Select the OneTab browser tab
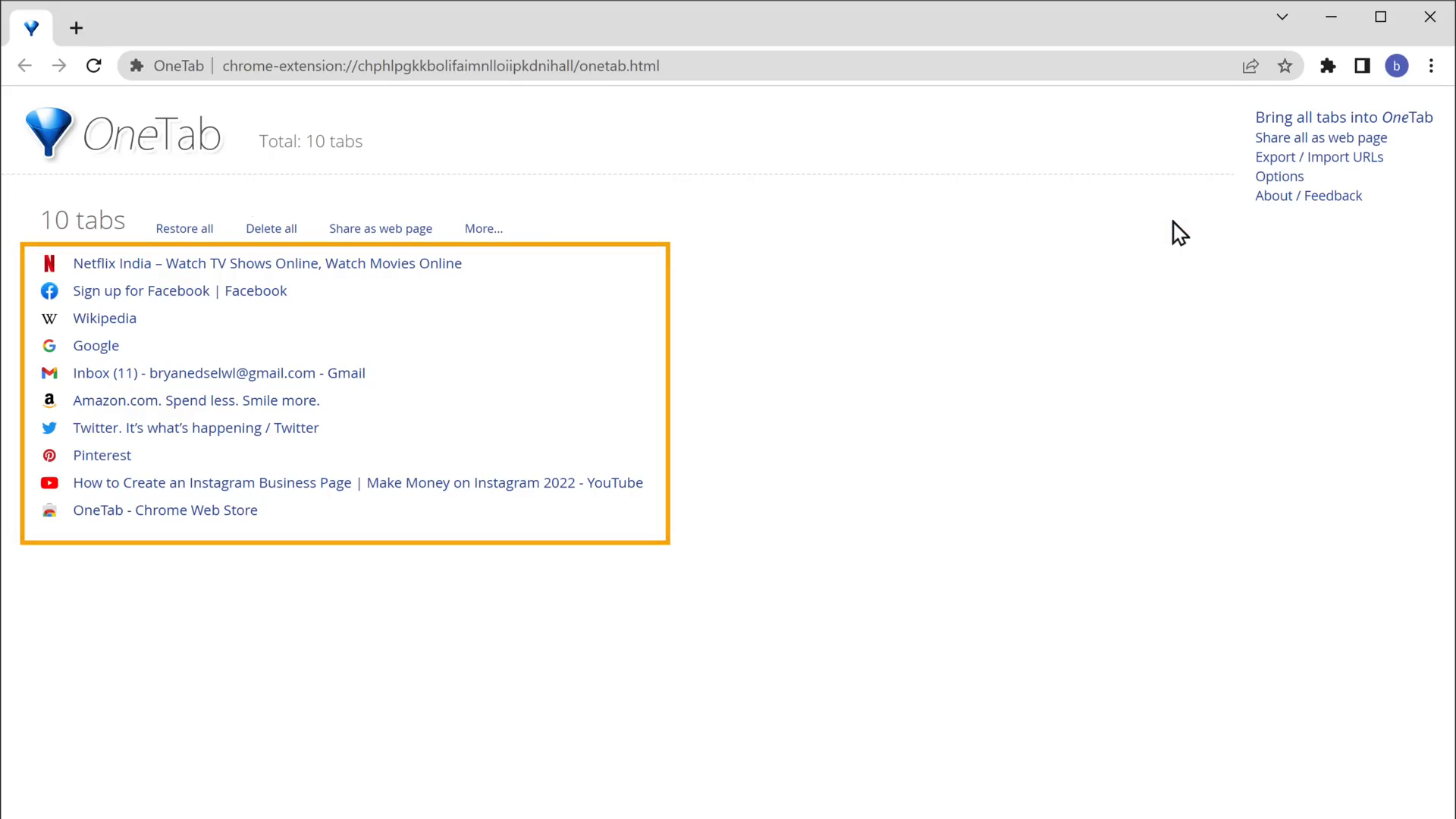 (31, 28)
